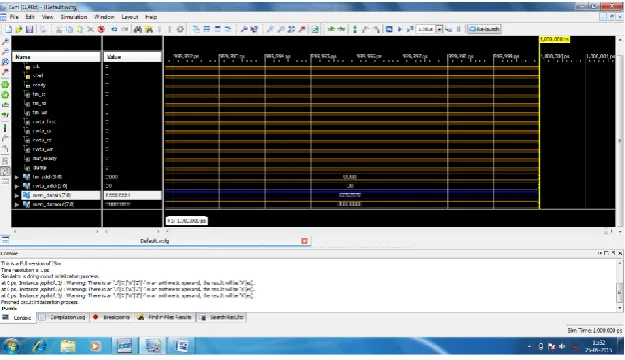625x360 pixels.
Task: Expand the rwtu_addr bus signal
Action: [x=17, y=186]
